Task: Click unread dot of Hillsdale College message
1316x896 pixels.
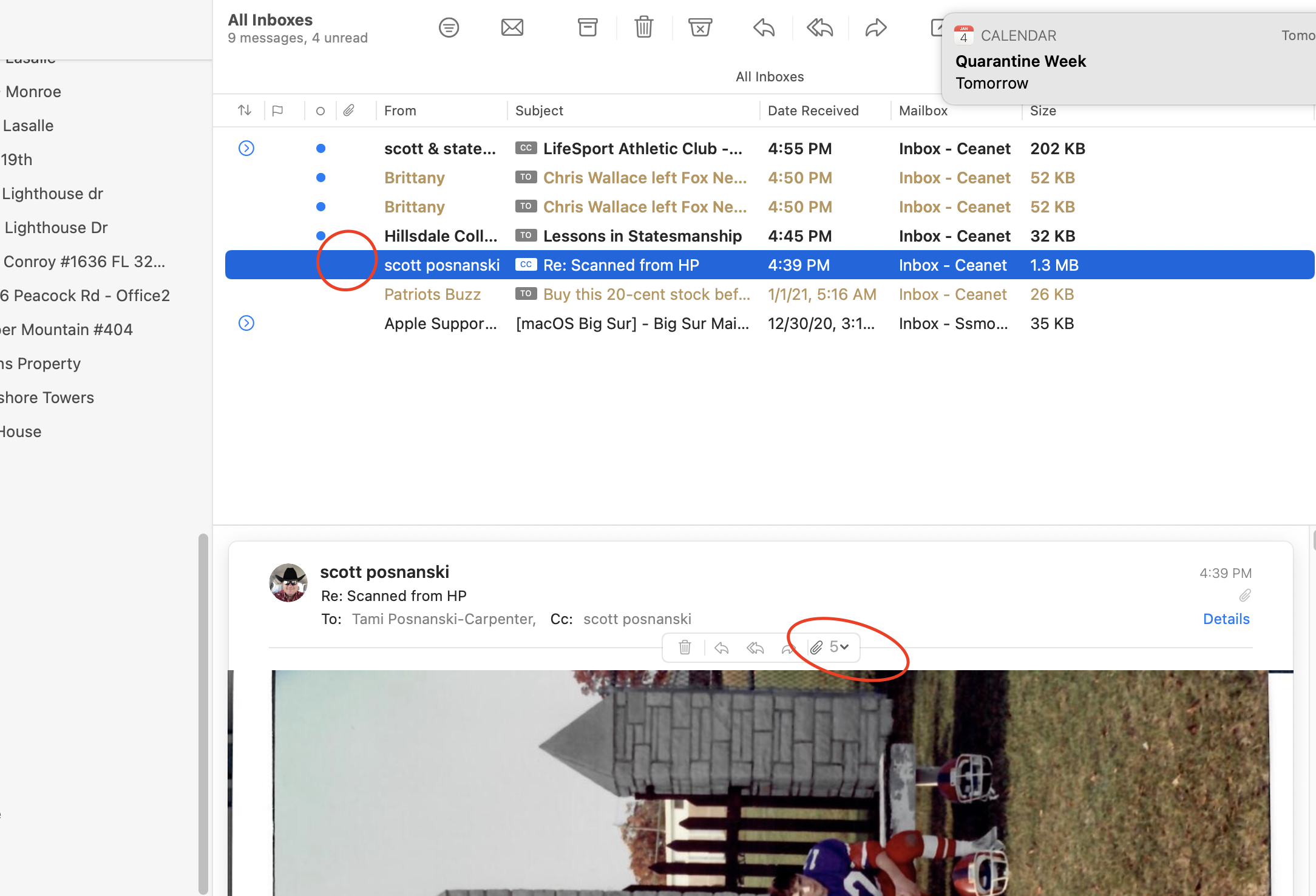Action: 321,236
